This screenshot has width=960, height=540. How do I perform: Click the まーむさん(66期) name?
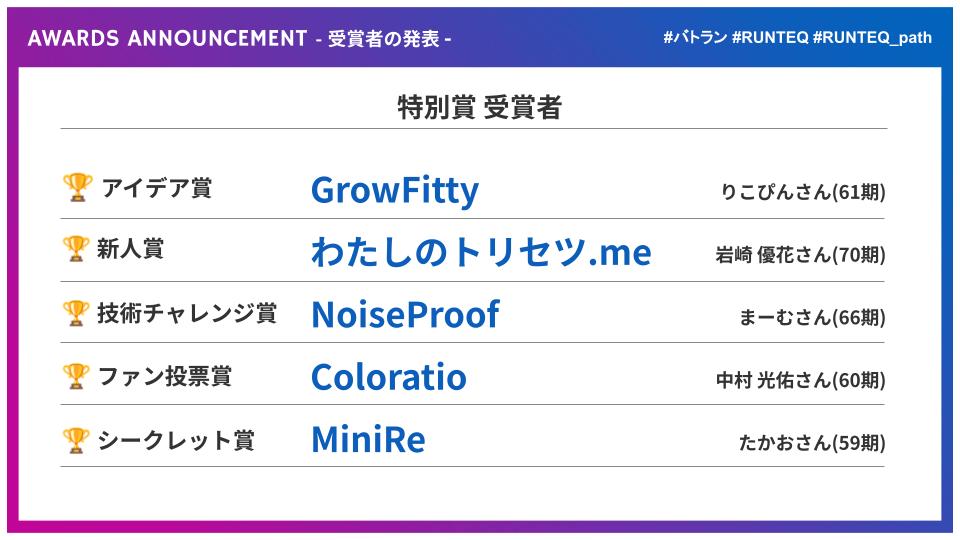(812, 317)
